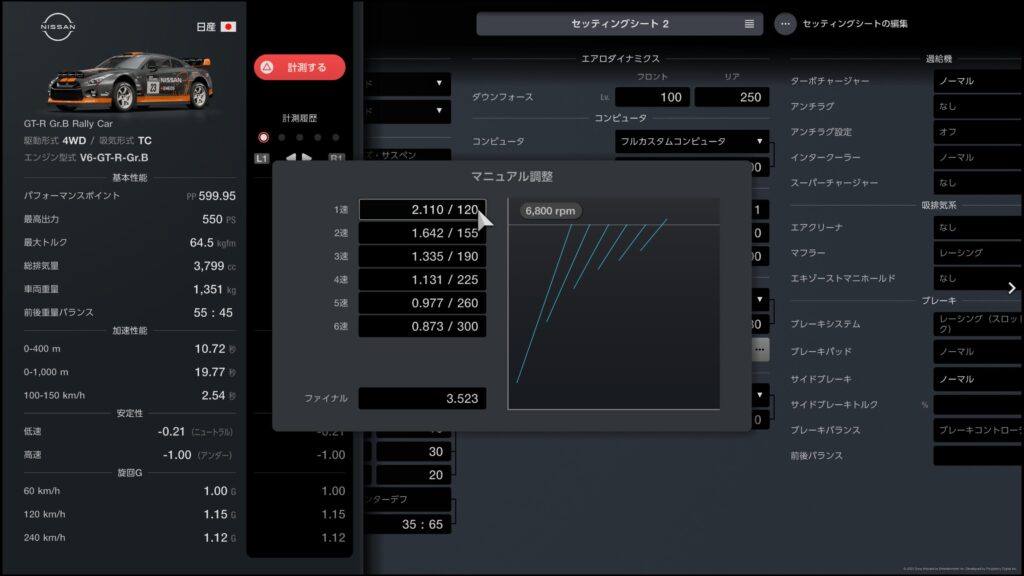This screenshot has height=576, width=1024.
Task: Open the サイドブレーキ ノーマル selector
Action: click(978, 379)
